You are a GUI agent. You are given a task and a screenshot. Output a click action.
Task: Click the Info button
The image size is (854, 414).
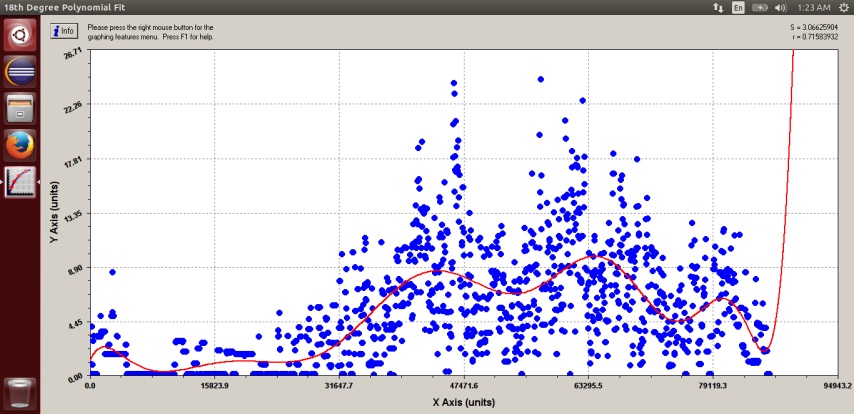(x=63, y=30)
